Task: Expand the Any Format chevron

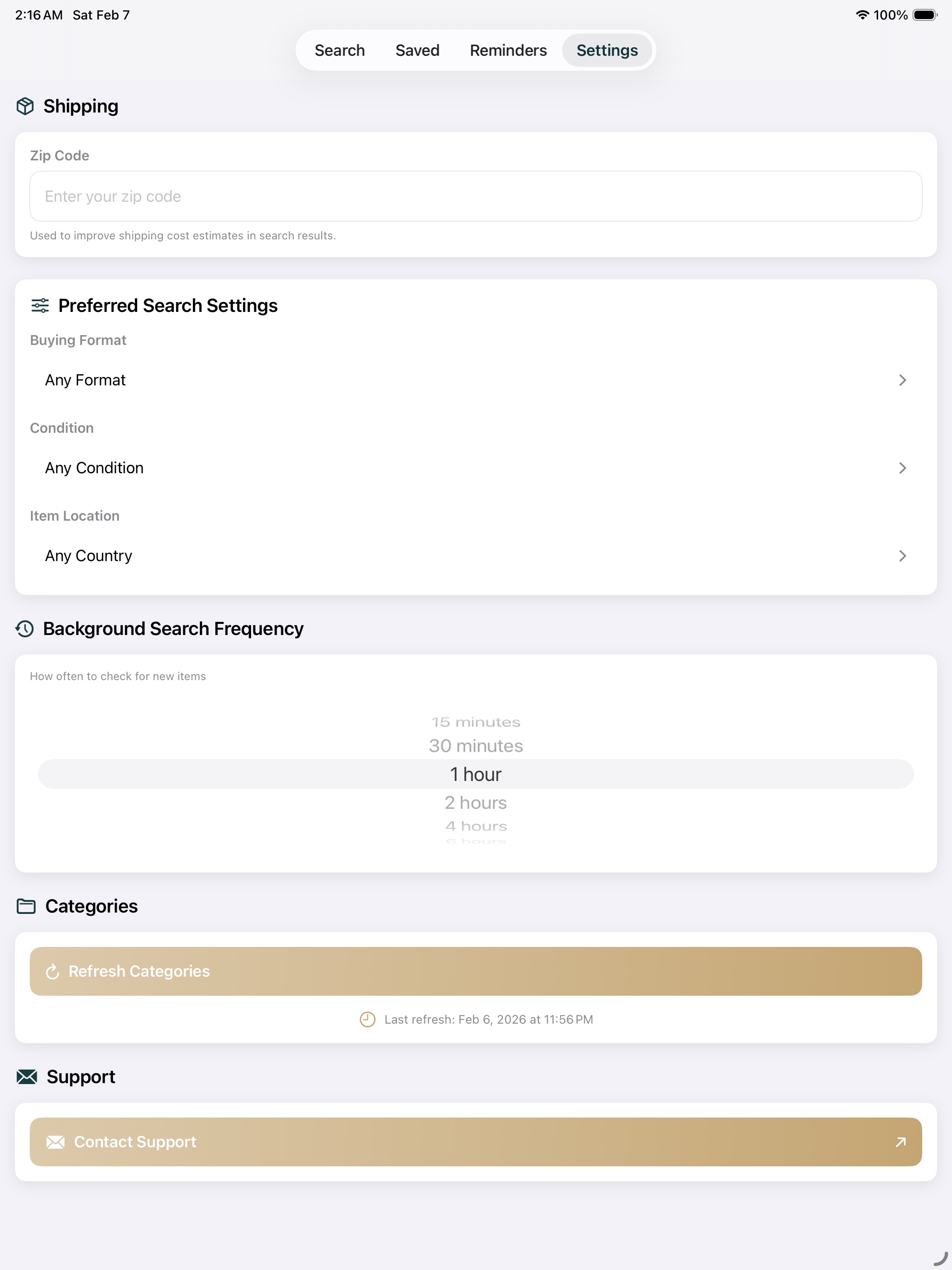Action: point(903,380)
